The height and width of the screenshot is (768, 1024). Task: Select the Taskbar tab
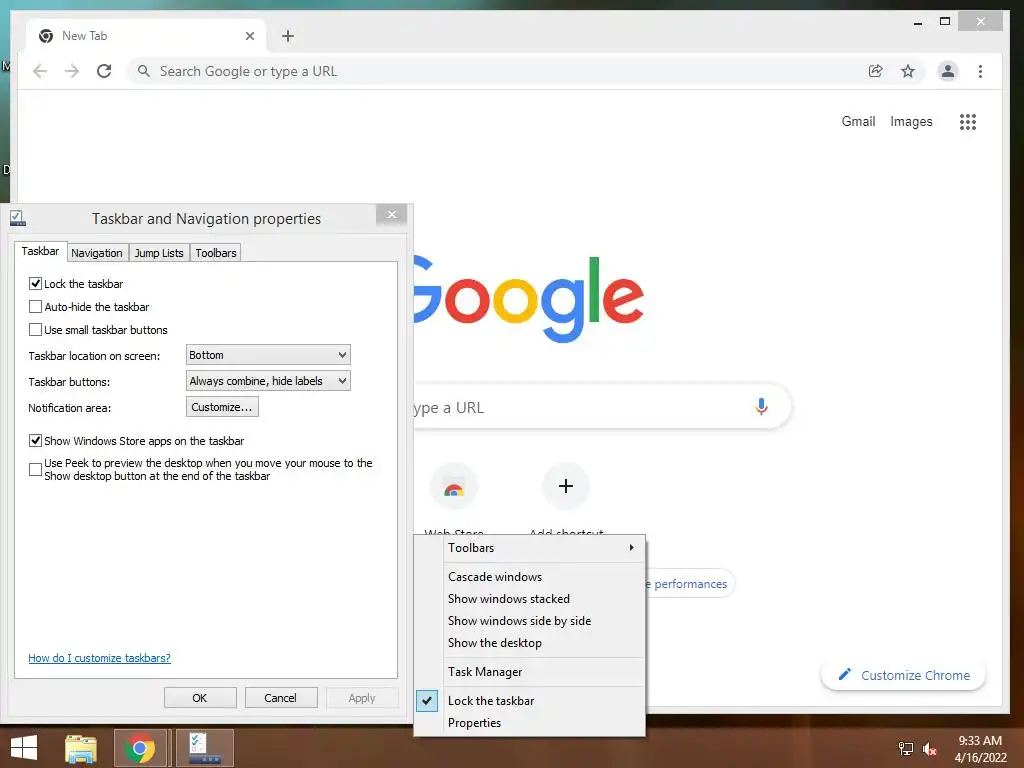40,251
